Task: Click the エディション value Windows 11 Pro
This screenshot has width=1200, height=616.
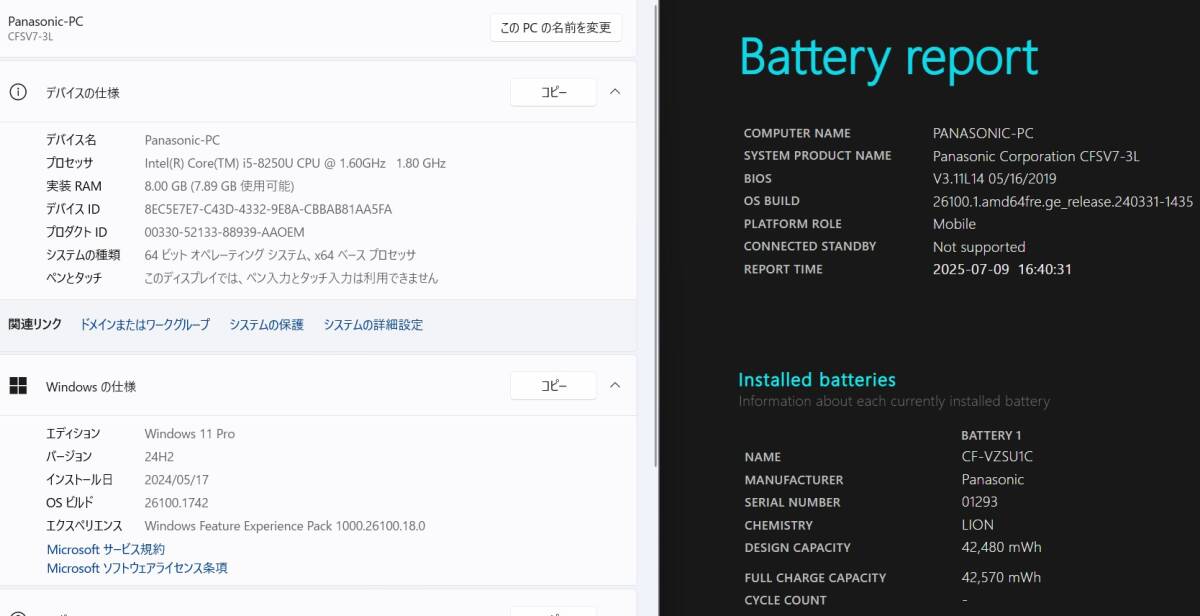Action: [x=190, y=434]
